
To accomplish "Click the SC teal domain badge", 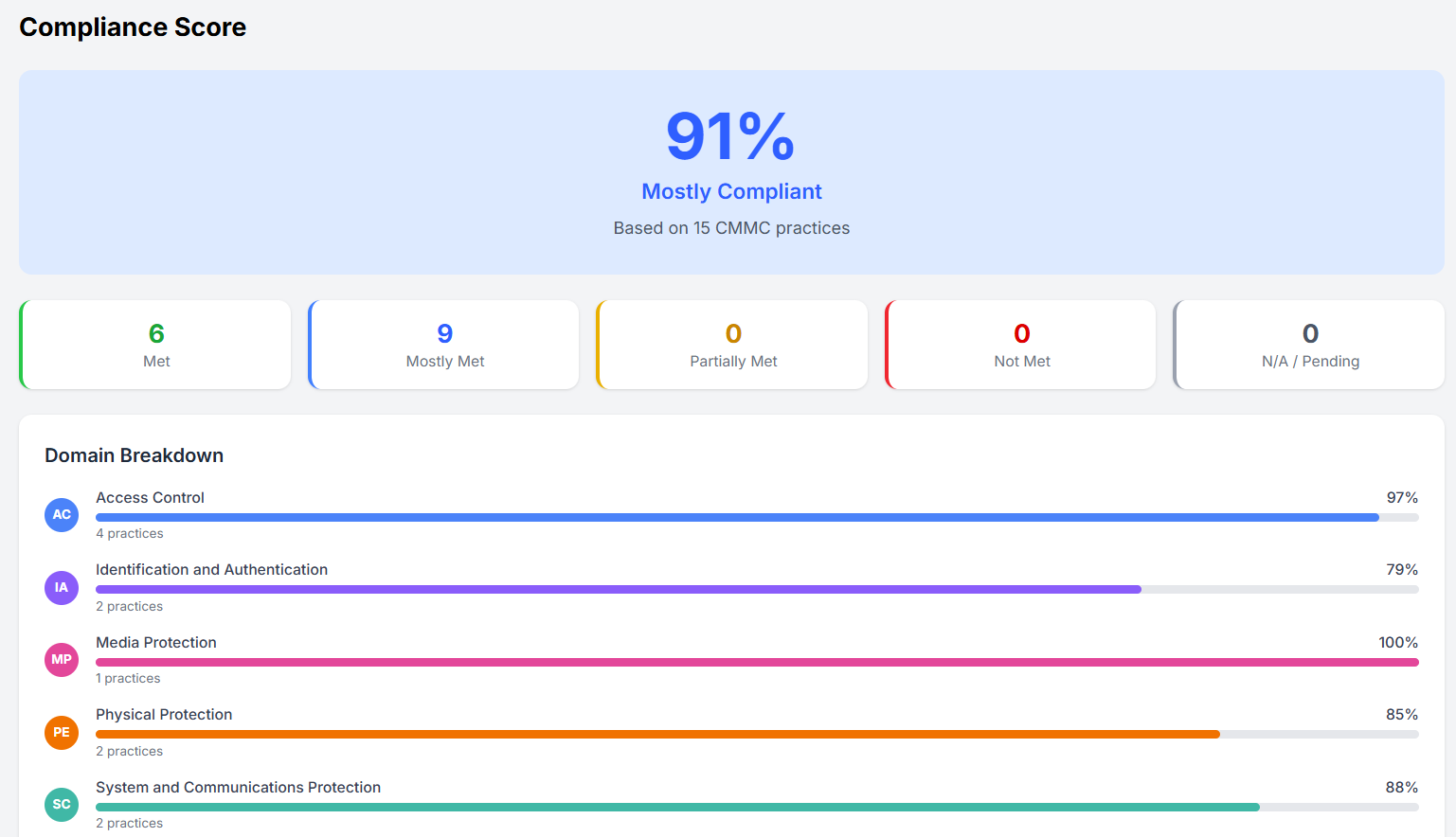I will tap(62, 805).
